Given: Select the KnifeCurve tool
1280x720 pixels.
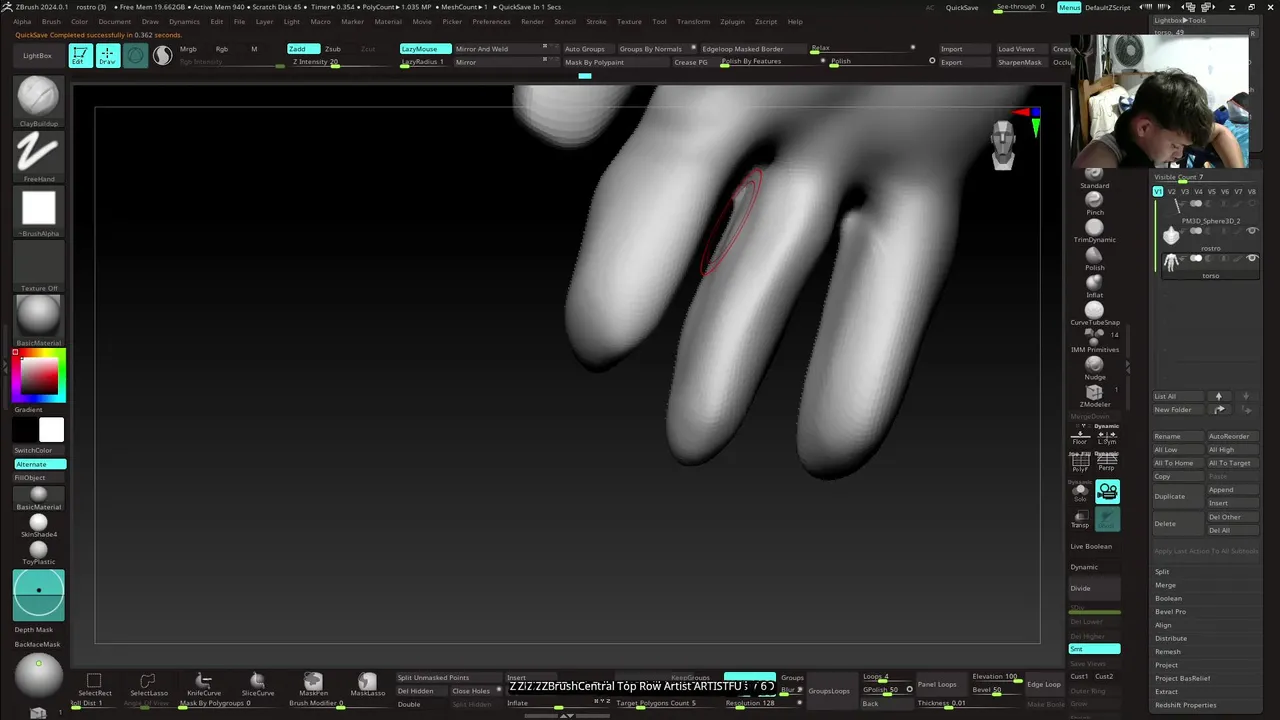Looking at the screenshot, I should (x=203, y=684).
